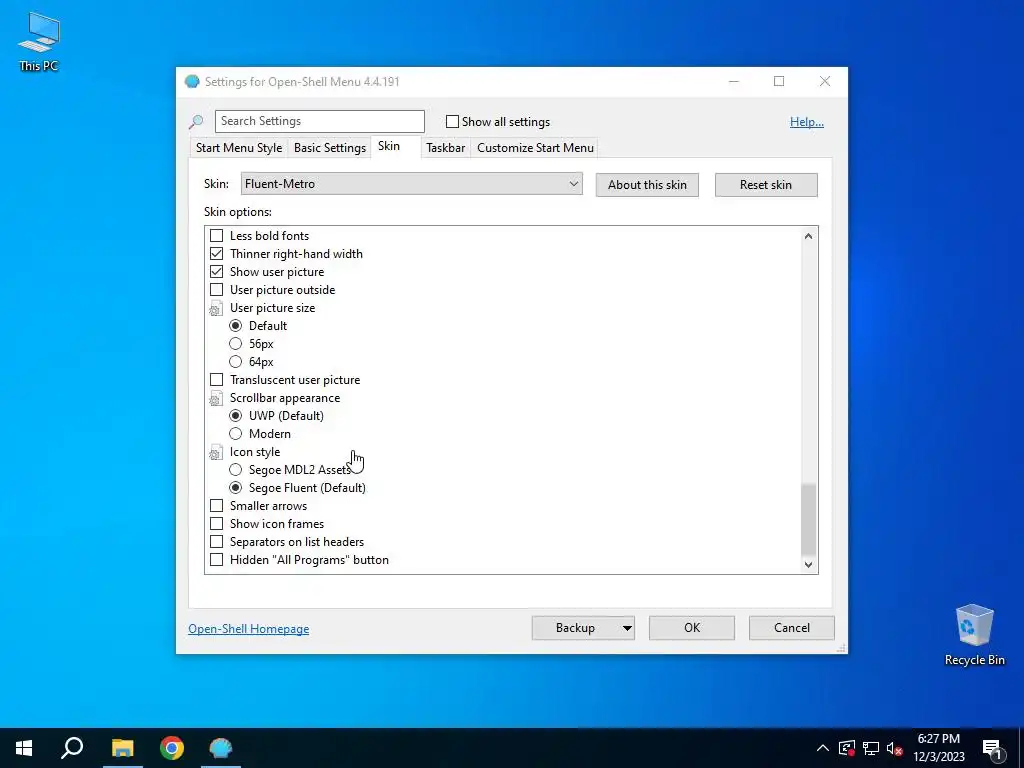Check Hidden "All Programs" button option
The width and height of the screenshot is (1024, 768).
click(x=216, y=560)
